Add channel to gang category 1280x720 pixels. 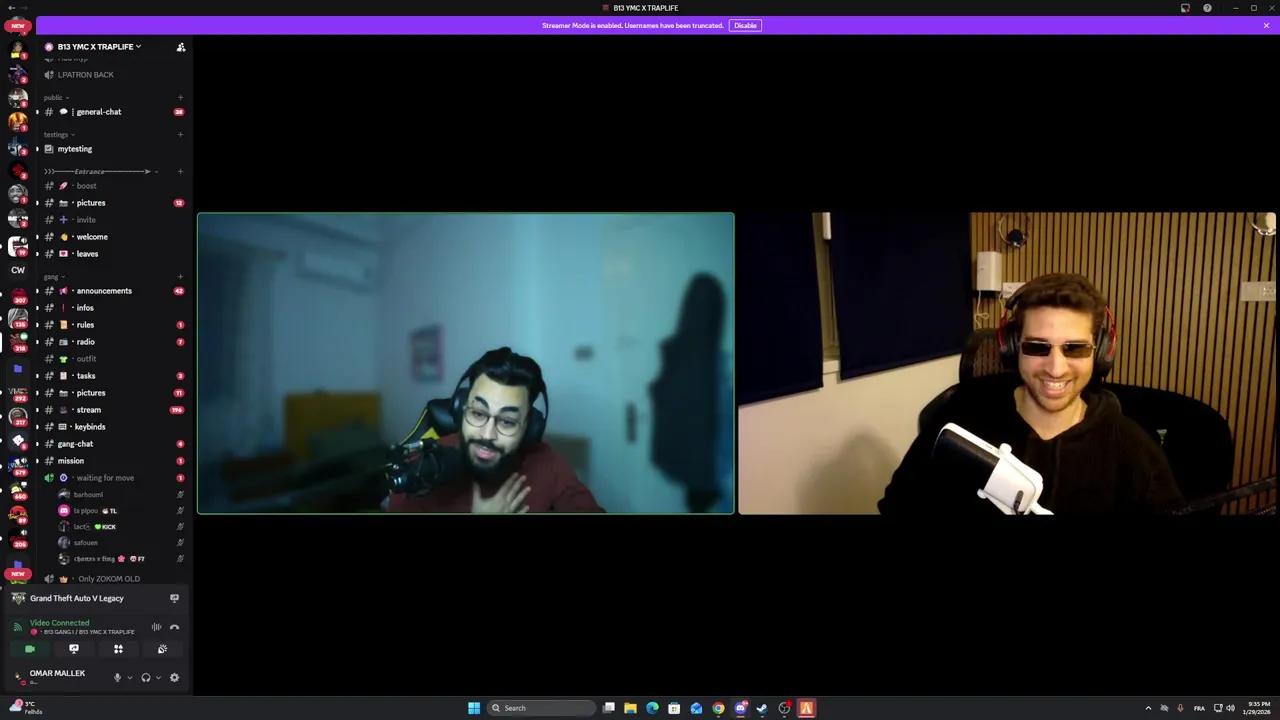[180, 276]
